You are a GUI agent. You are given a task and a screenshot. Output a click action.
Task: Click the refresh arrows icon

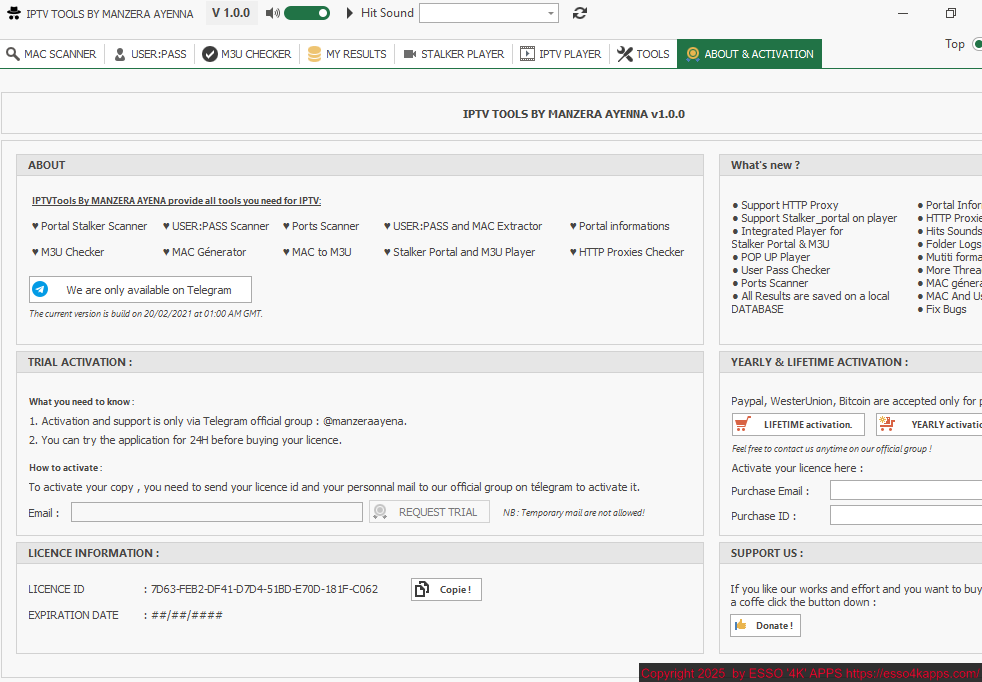pos(580,13)
